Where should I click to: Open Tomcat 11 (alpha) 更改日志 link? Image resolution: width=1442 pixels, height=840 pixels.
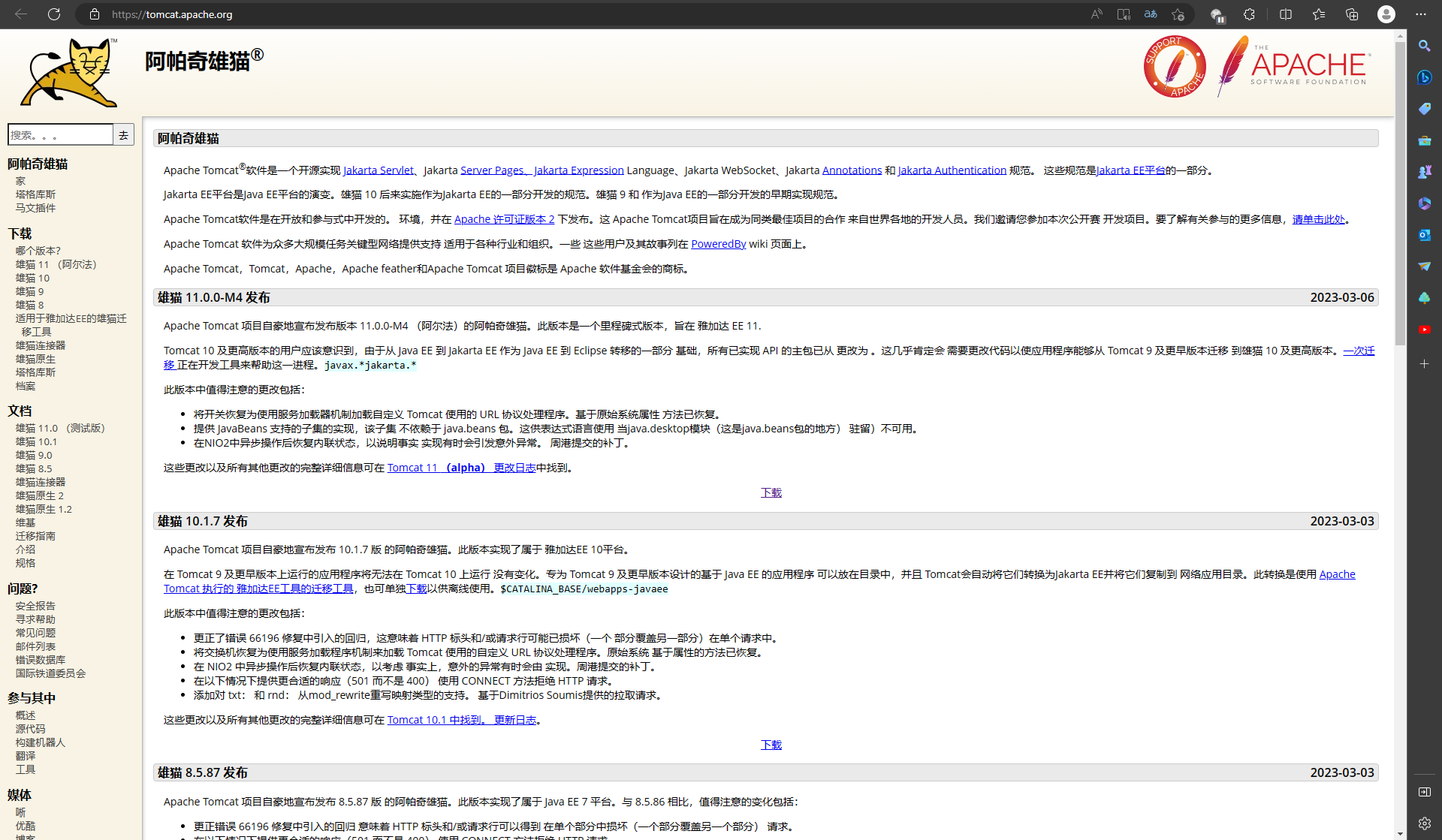click(x=461, y=468)
